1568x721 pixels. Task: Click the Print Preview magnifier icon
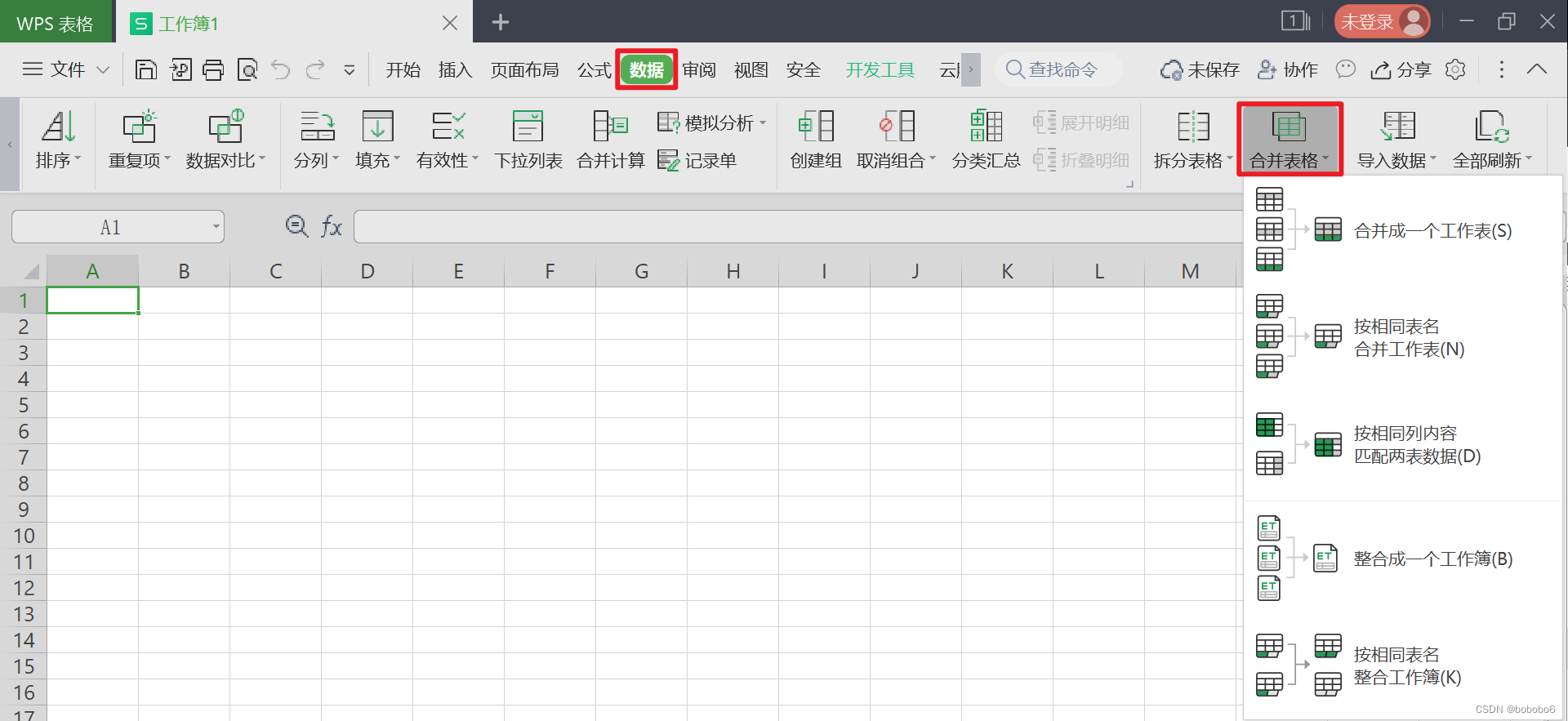pos(247,70)
